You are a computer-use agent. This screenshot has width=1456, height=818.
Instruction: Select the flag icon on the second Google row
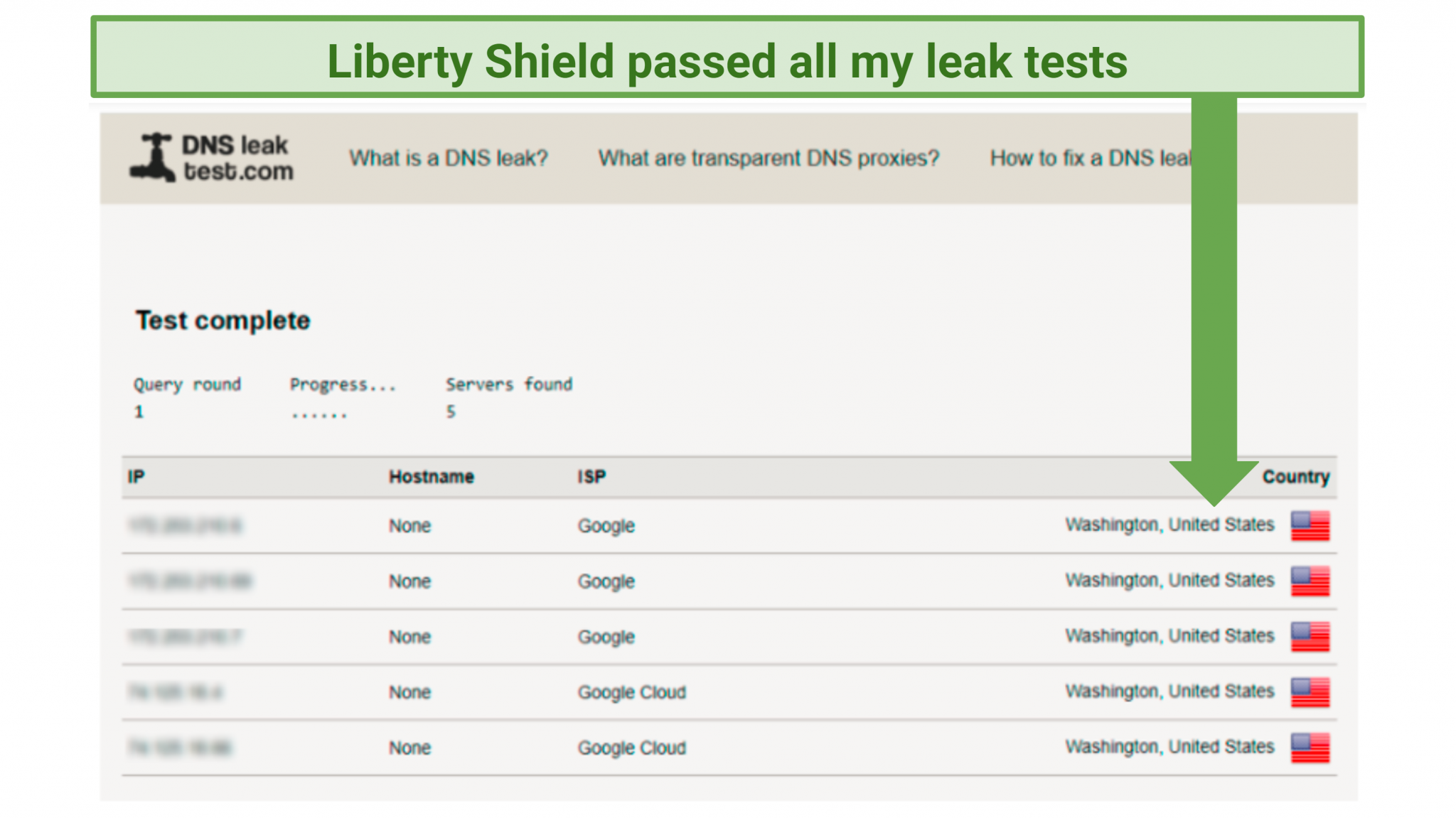1310,581
